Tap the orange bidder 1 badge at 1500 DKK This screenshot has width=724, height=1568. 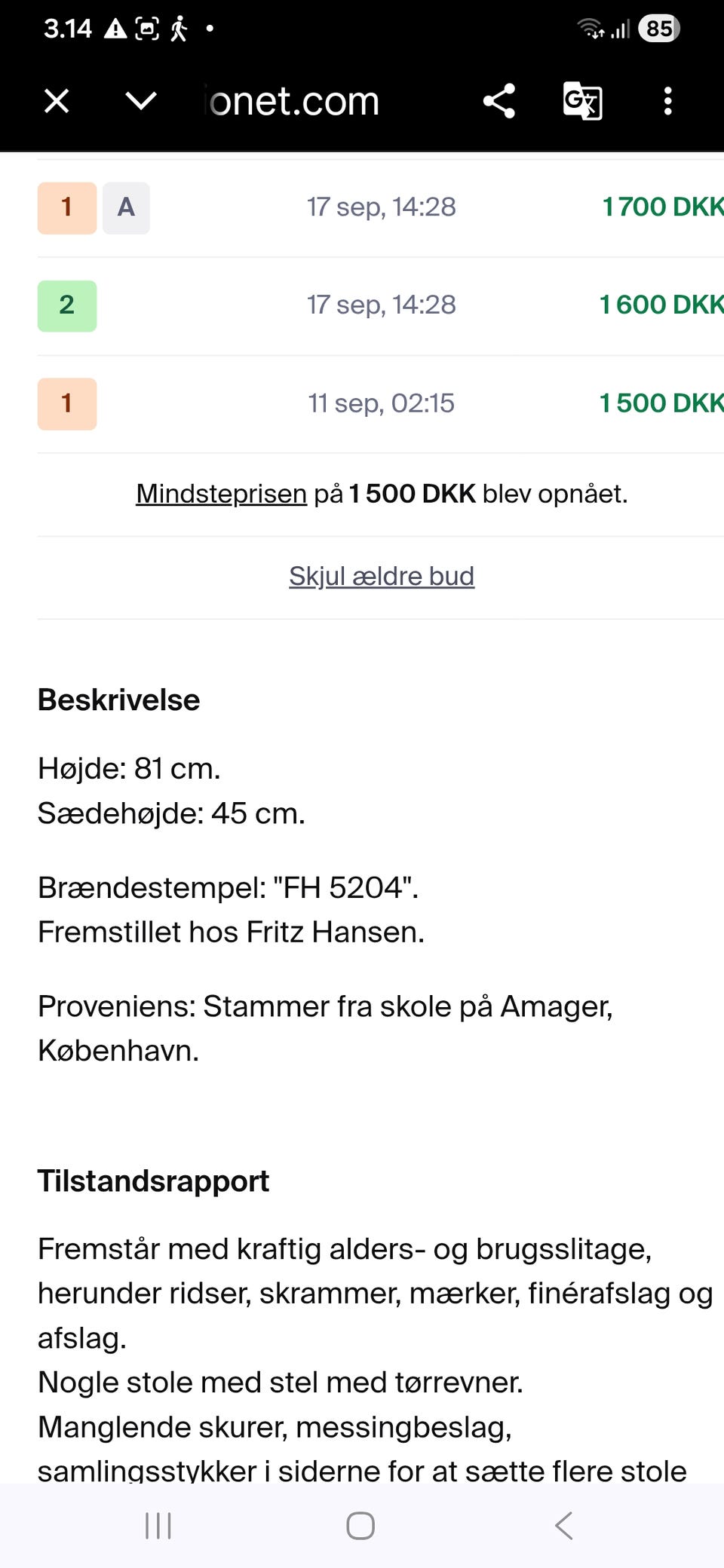(67, 403)
